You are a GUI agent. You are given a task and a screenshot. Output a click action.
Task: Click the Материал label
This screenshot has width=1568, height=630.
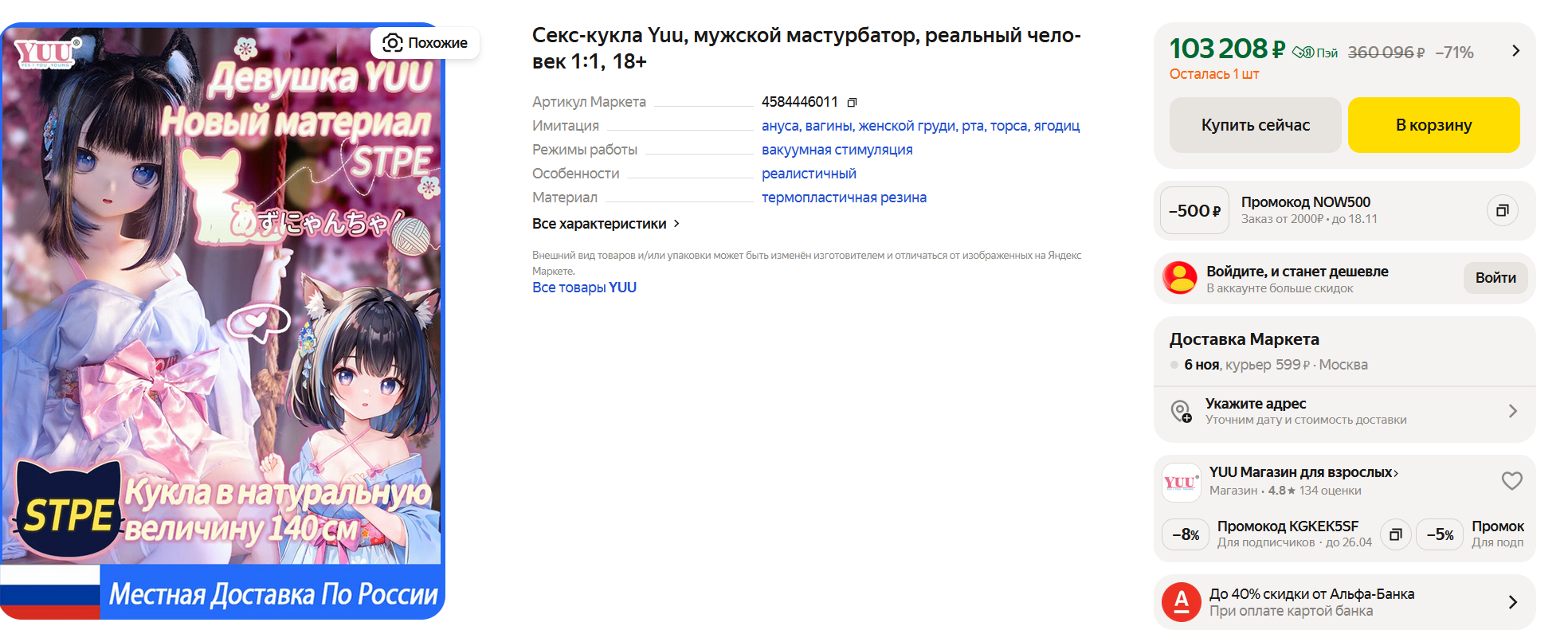pyautogui.click(x=564, y=198)
